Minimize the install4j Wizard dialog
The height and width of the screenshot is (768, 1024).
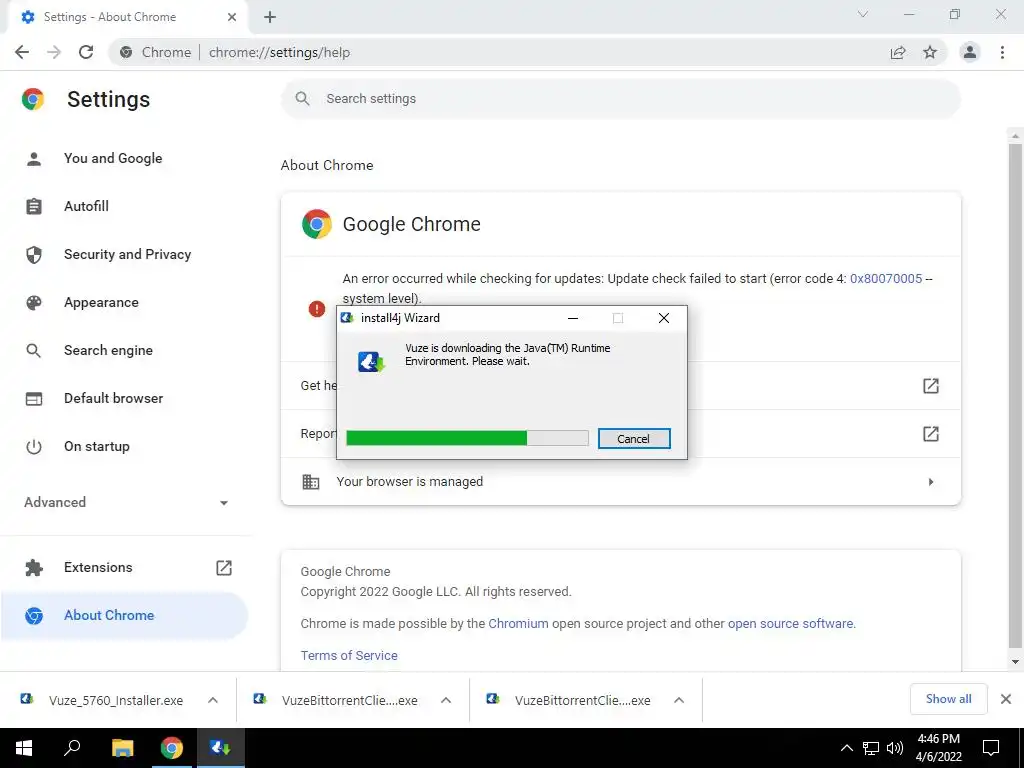[573, 318]
